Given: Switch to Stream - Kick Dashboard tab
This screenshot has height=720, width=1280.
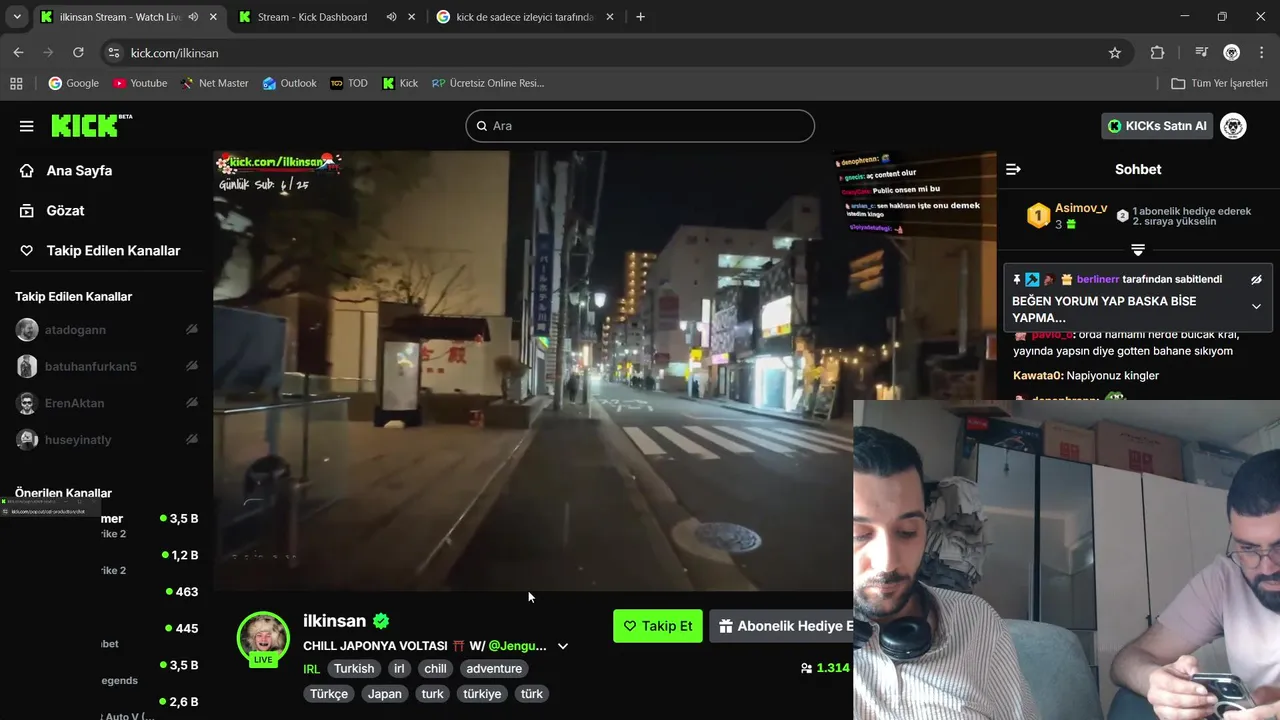Looking at the screenshot, I should [x=312, y=17].
